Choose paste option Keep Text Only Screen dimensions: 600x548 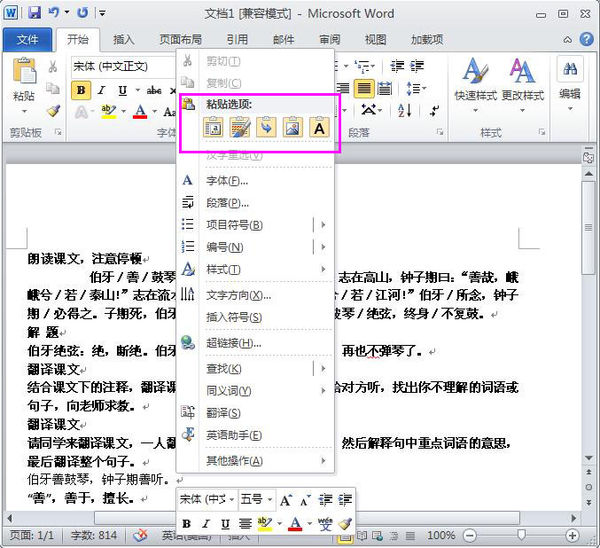pyautogui.click(x=319, y=127)
